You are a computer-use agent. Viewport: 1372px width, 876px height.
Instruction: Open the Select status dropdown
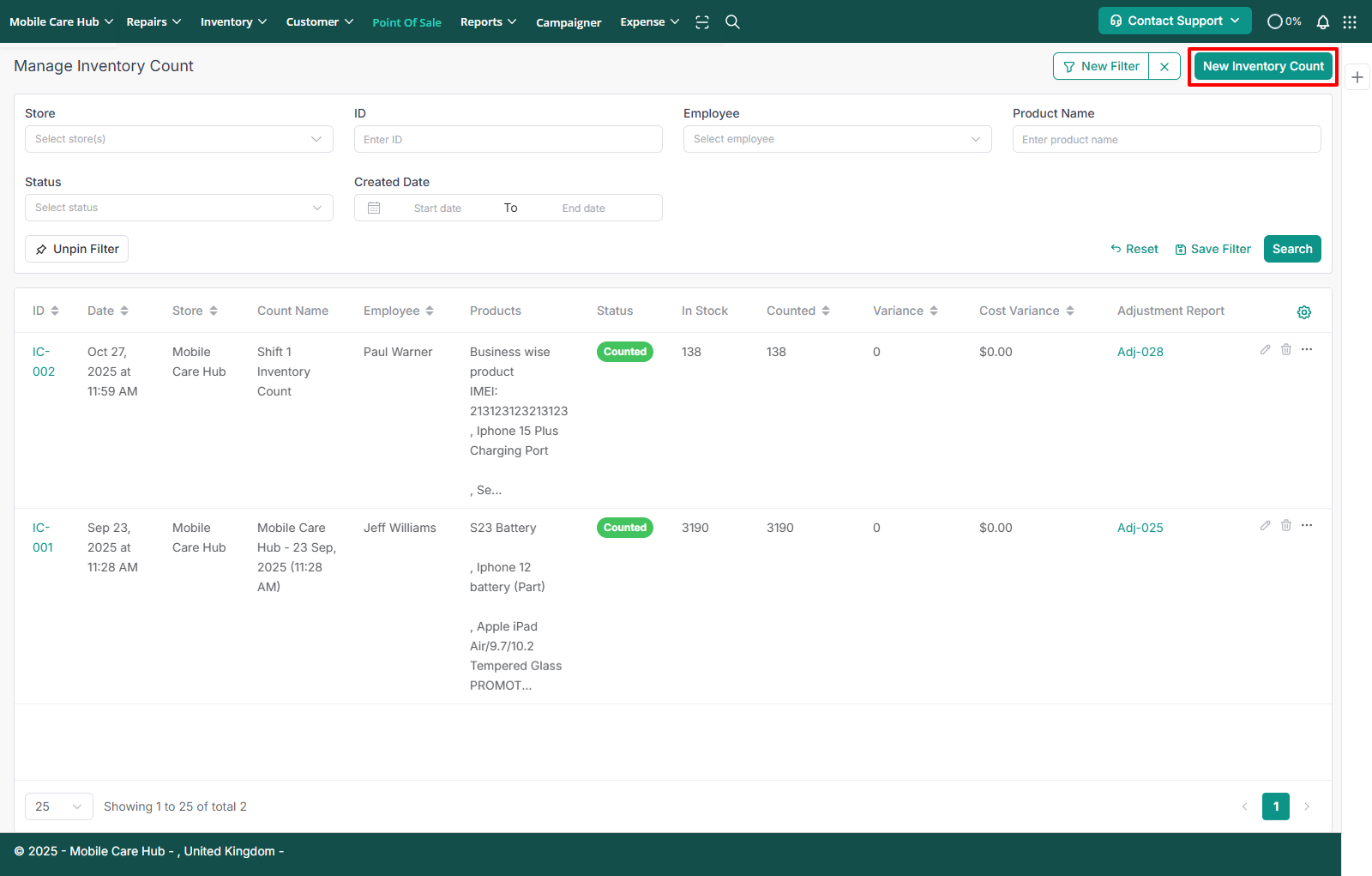(x=178, y=208)
